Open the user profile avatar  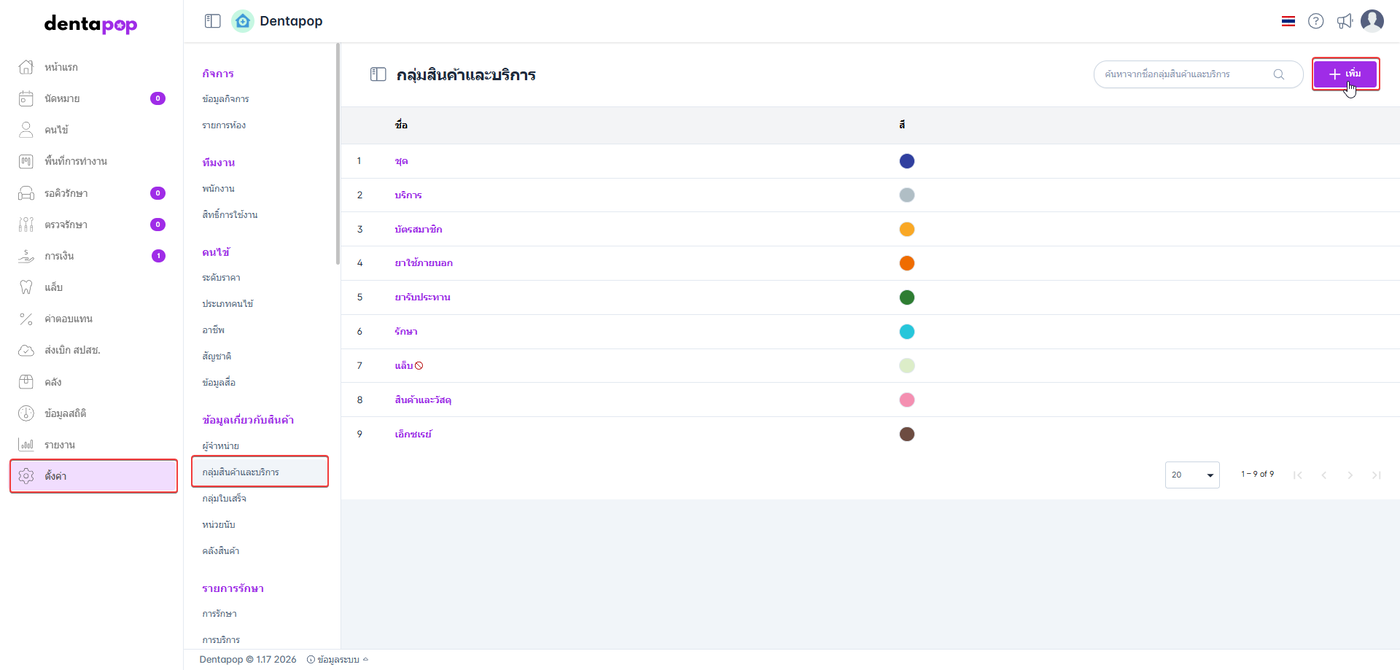tap(1372, 21)
